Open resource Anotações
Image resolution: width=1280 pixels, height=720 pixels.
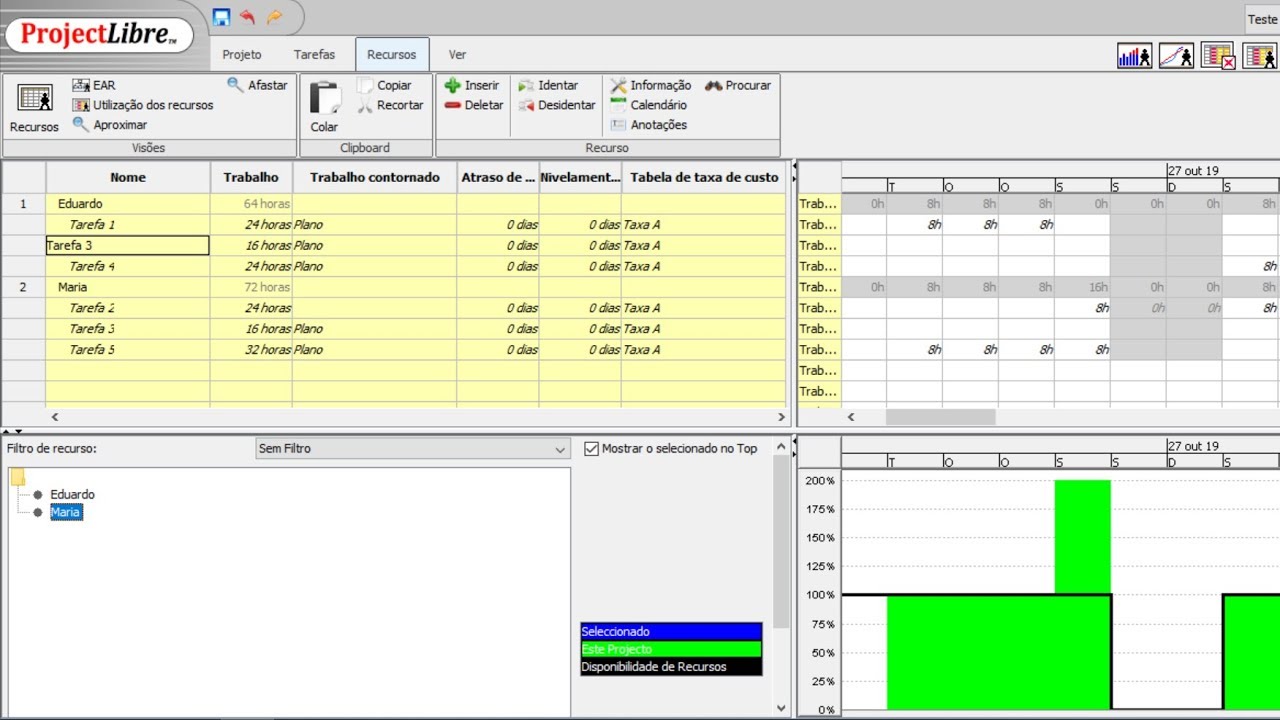tap(649, 125)
